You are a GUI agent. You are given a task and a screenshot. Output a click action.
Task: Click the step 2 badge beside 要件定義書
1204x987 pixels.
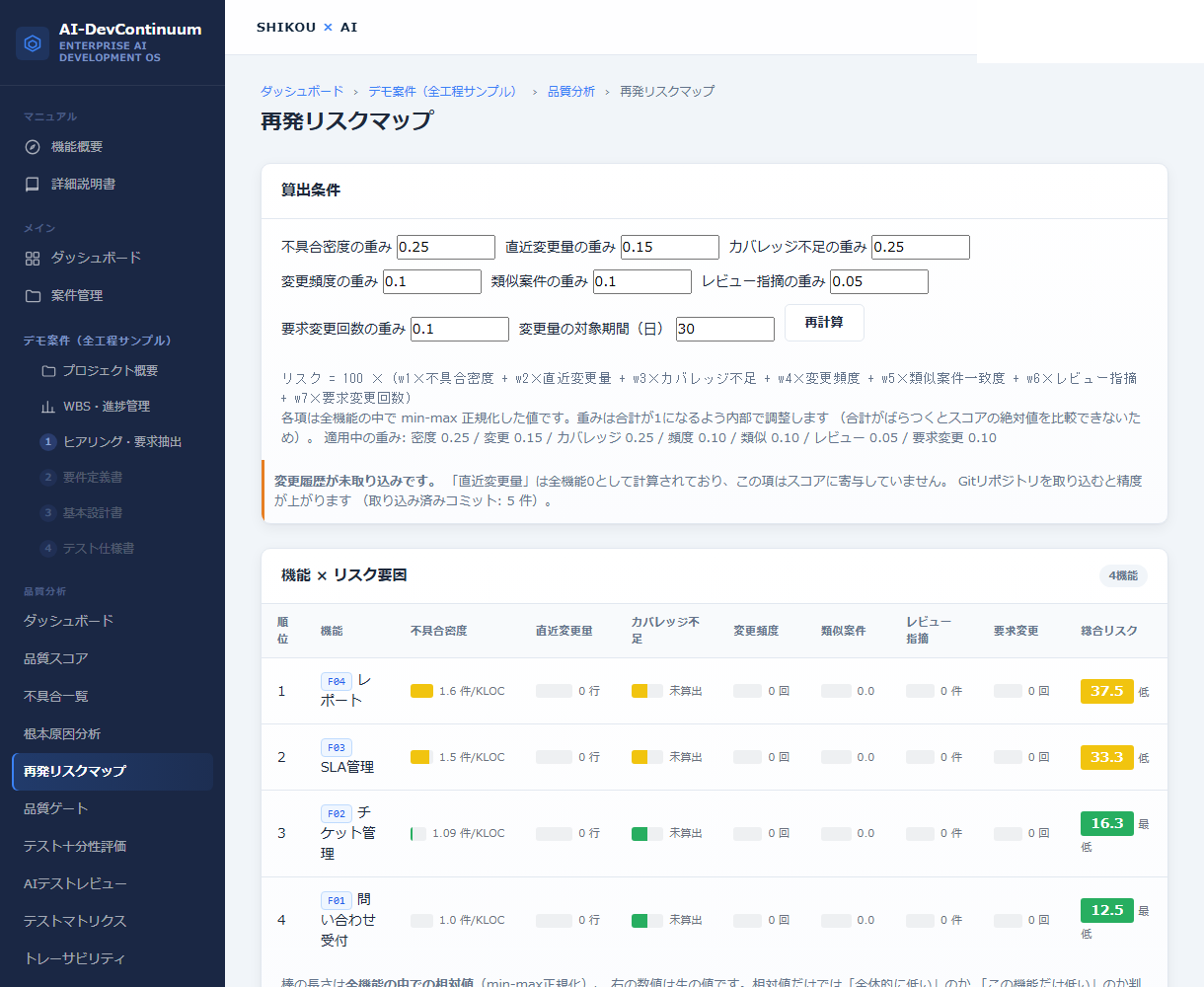point(47,478)
